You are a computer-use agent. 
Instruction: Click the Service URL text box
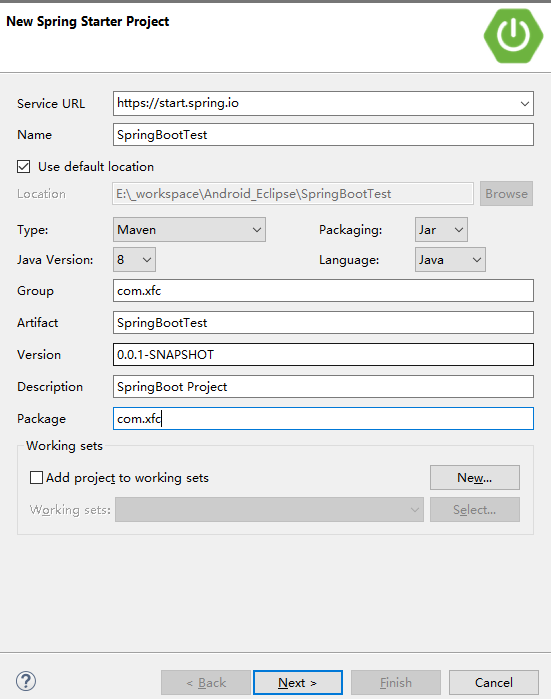click(315, 103)
